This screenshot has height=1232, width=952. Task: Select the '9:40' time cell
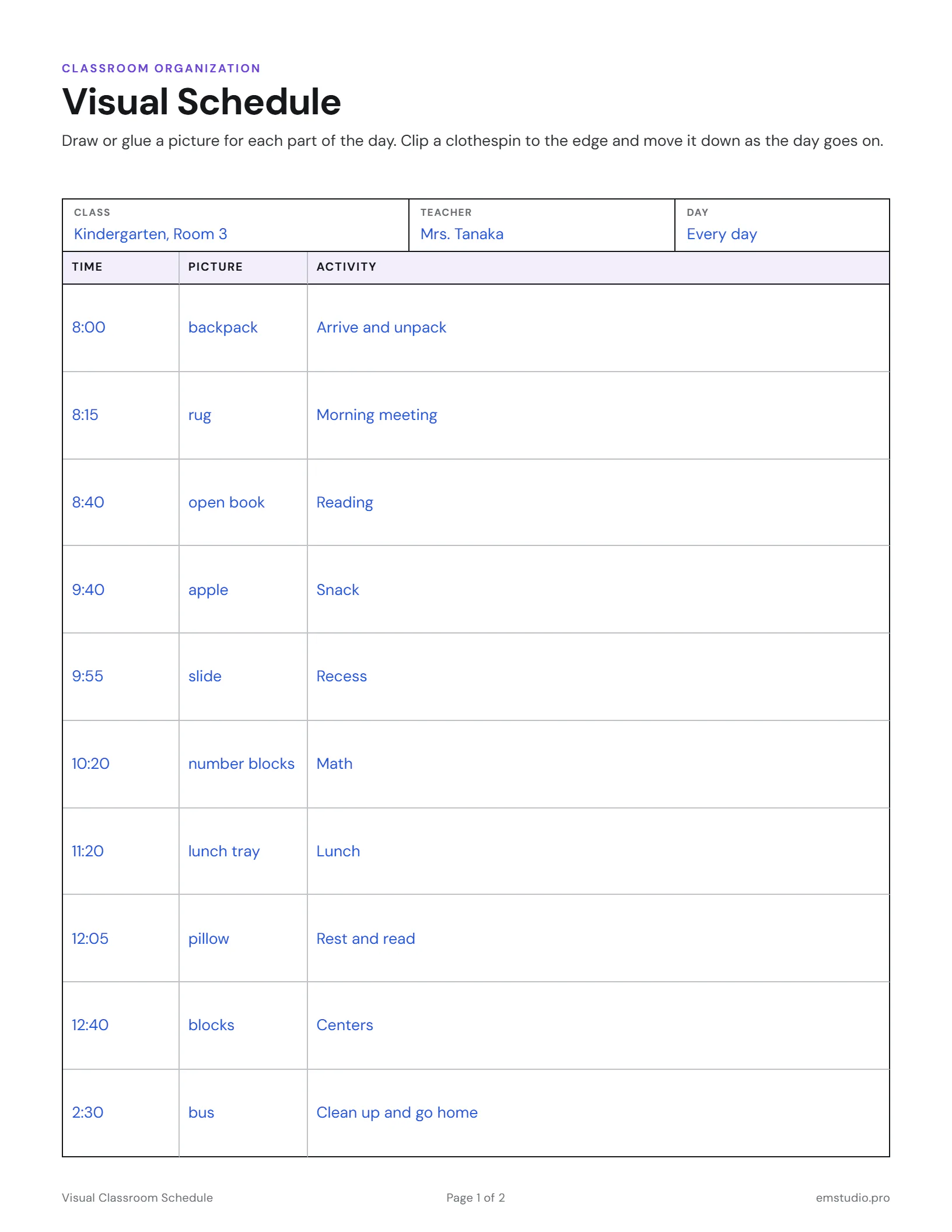click(121, 589)
